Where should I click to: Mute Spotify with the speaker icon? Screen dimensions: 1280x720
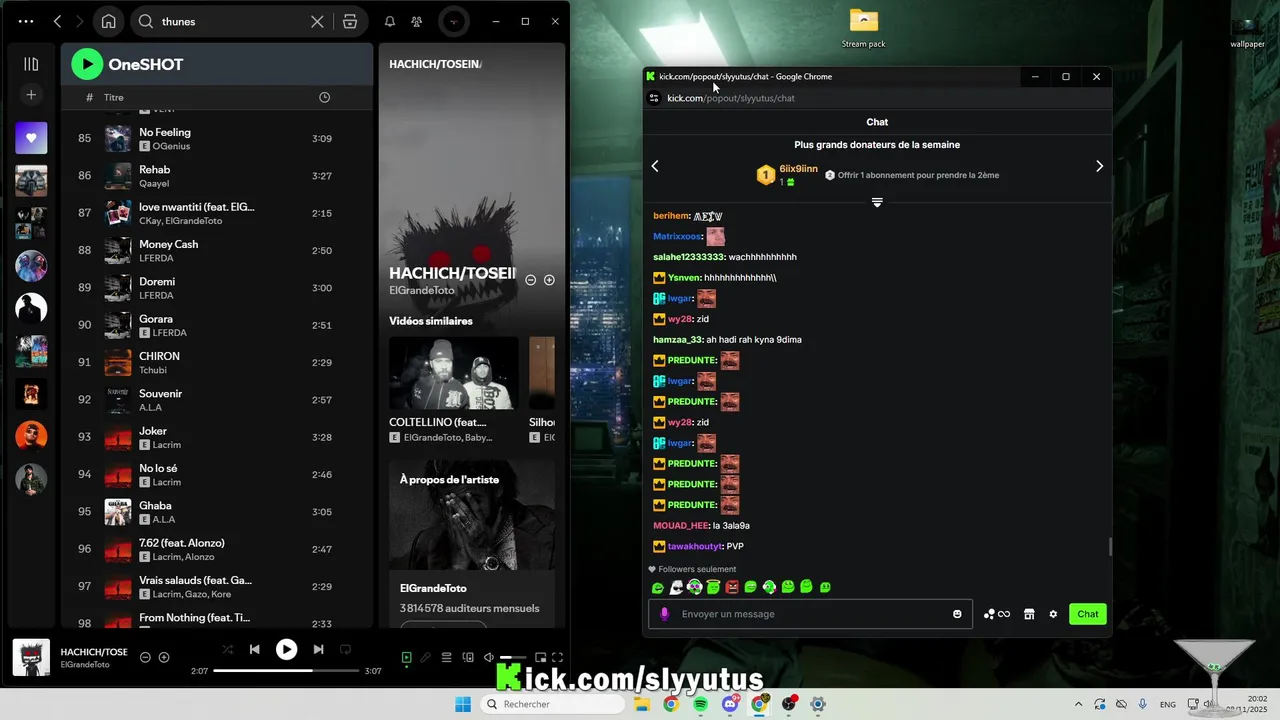pyautogui.click(x=489, y=657)
